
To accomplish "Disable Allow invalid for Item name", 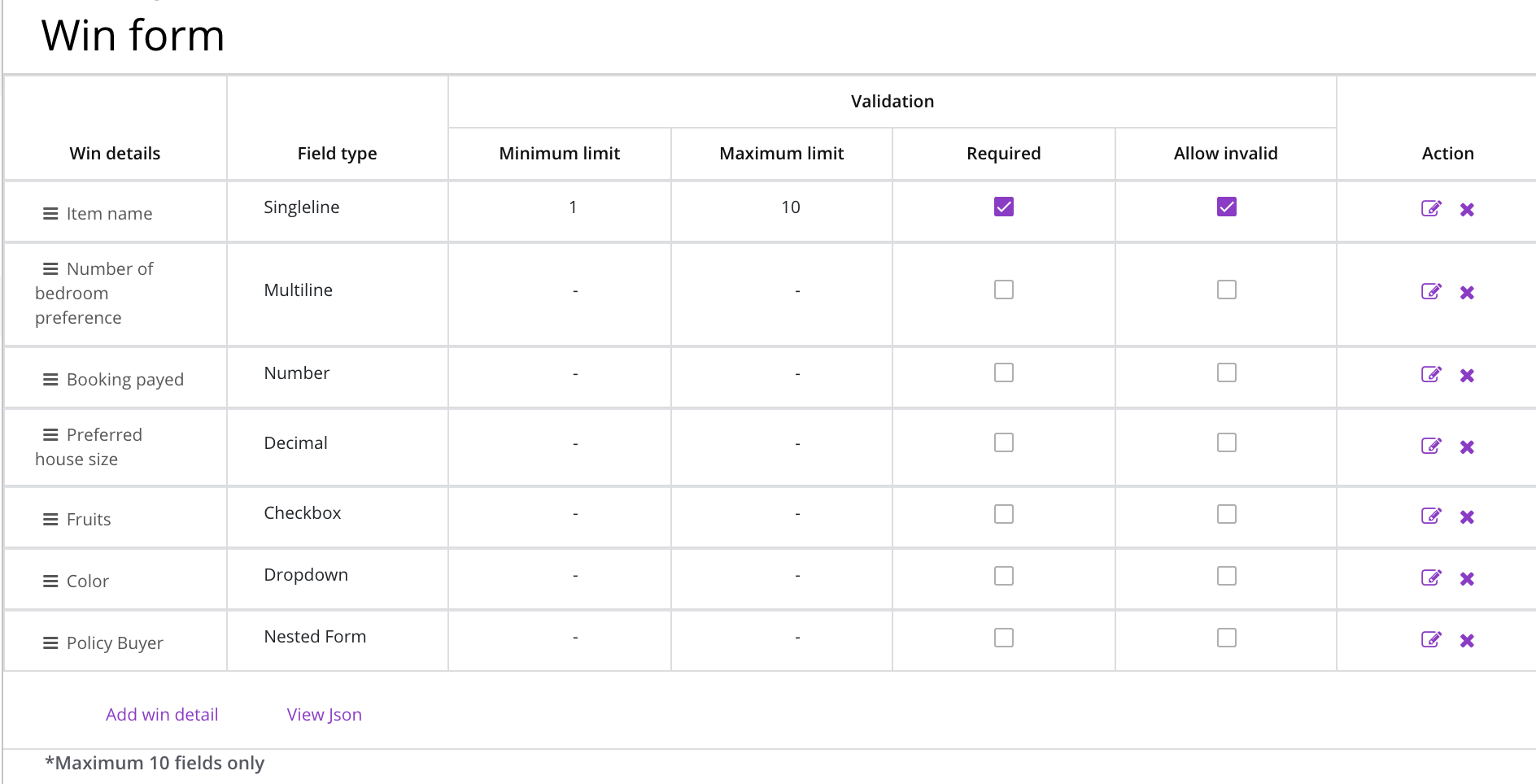I will click(x=1226, y=207).
